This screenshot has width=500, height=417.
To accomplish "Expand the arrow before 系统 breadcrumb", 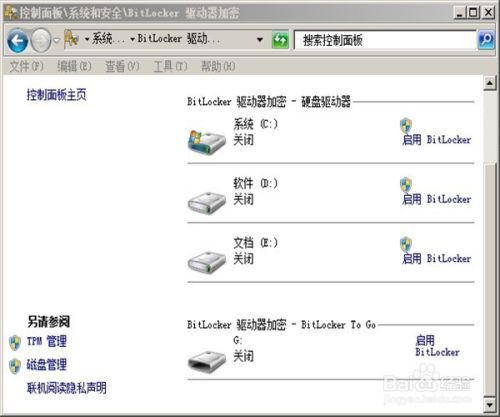I will (x=87, y=40).
